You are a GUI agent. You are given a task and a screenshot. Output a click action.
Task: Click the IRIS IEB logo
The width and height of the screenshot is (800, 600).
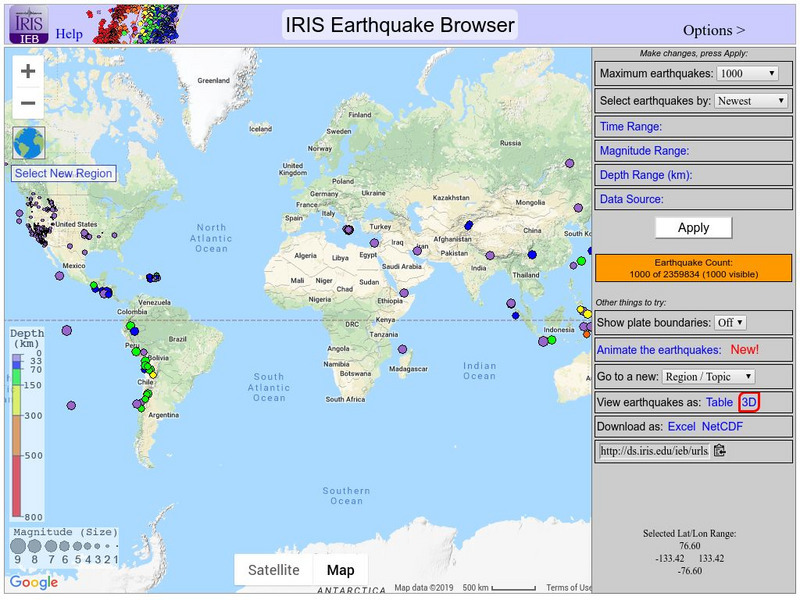pyautogui.click(x=28, y=24)
